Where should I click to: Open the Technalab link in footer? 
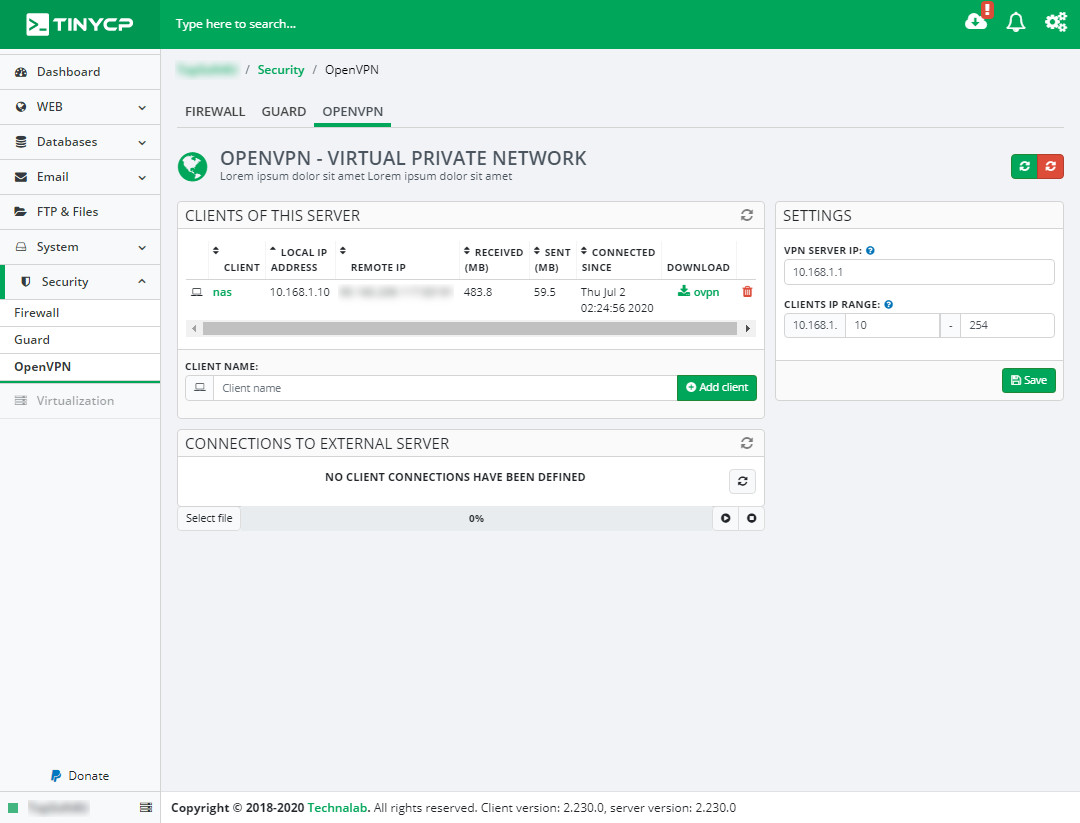click(x=338, y=808)
